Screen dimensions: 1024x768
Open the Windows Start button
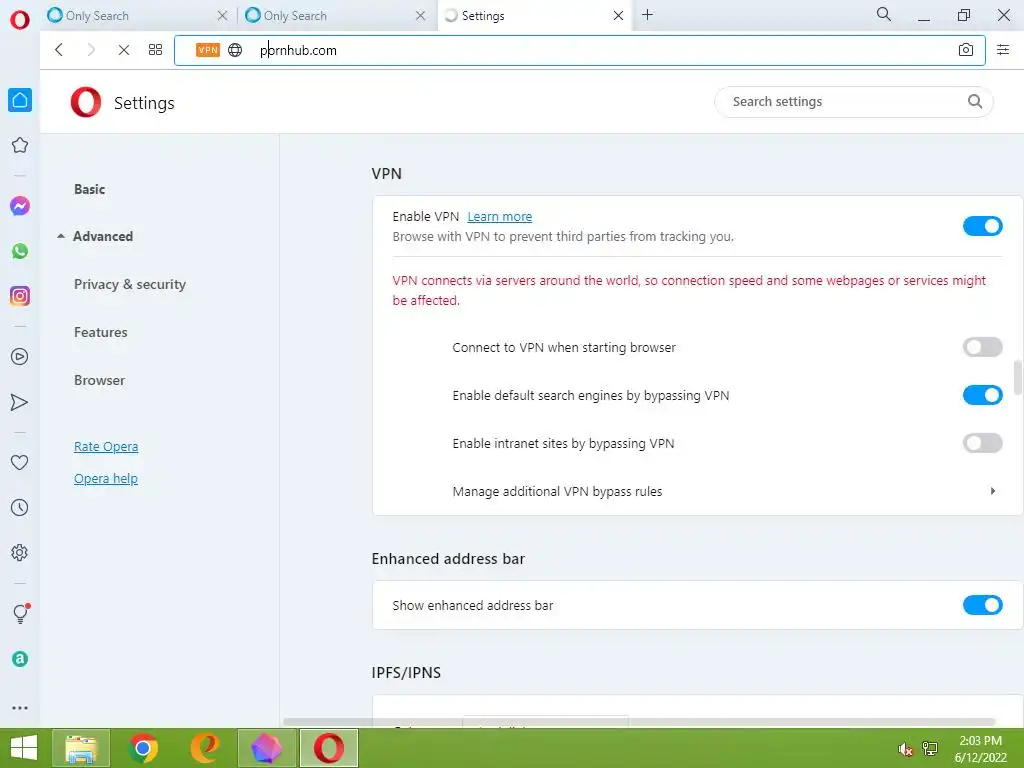[x=23, y=748]
